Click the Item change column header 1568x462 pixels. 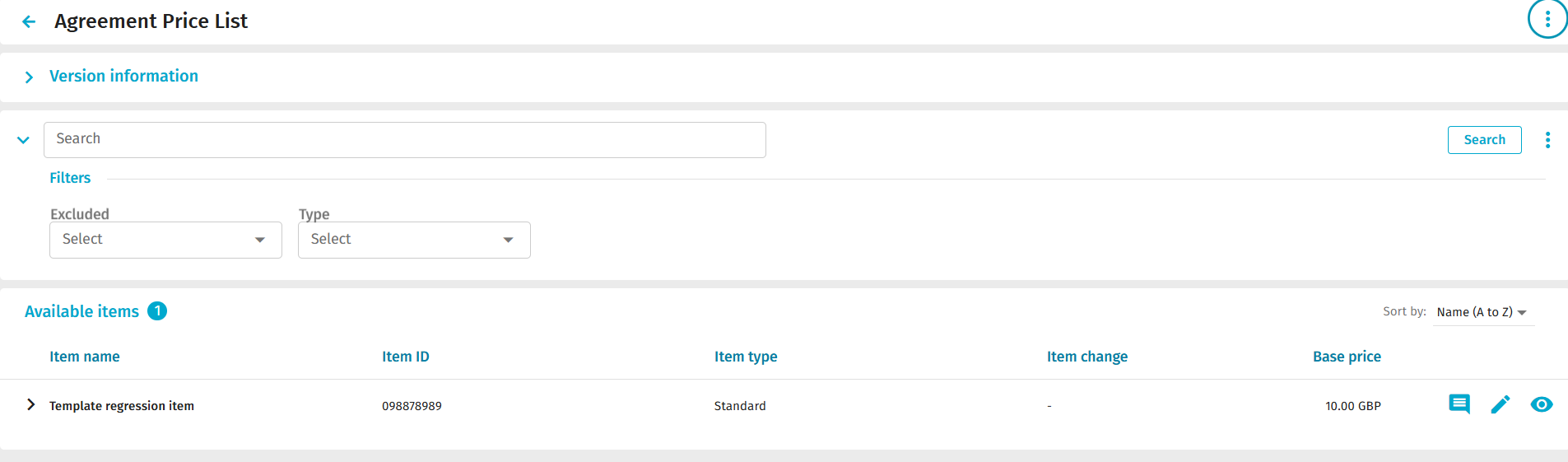pos(1086,357)
